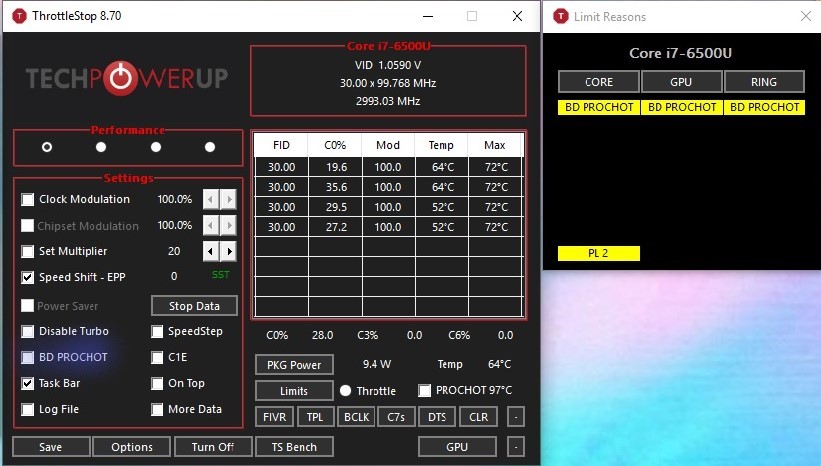Check the SpeedStep option
This screenshot has width=821, height=466.
point(157,331)
